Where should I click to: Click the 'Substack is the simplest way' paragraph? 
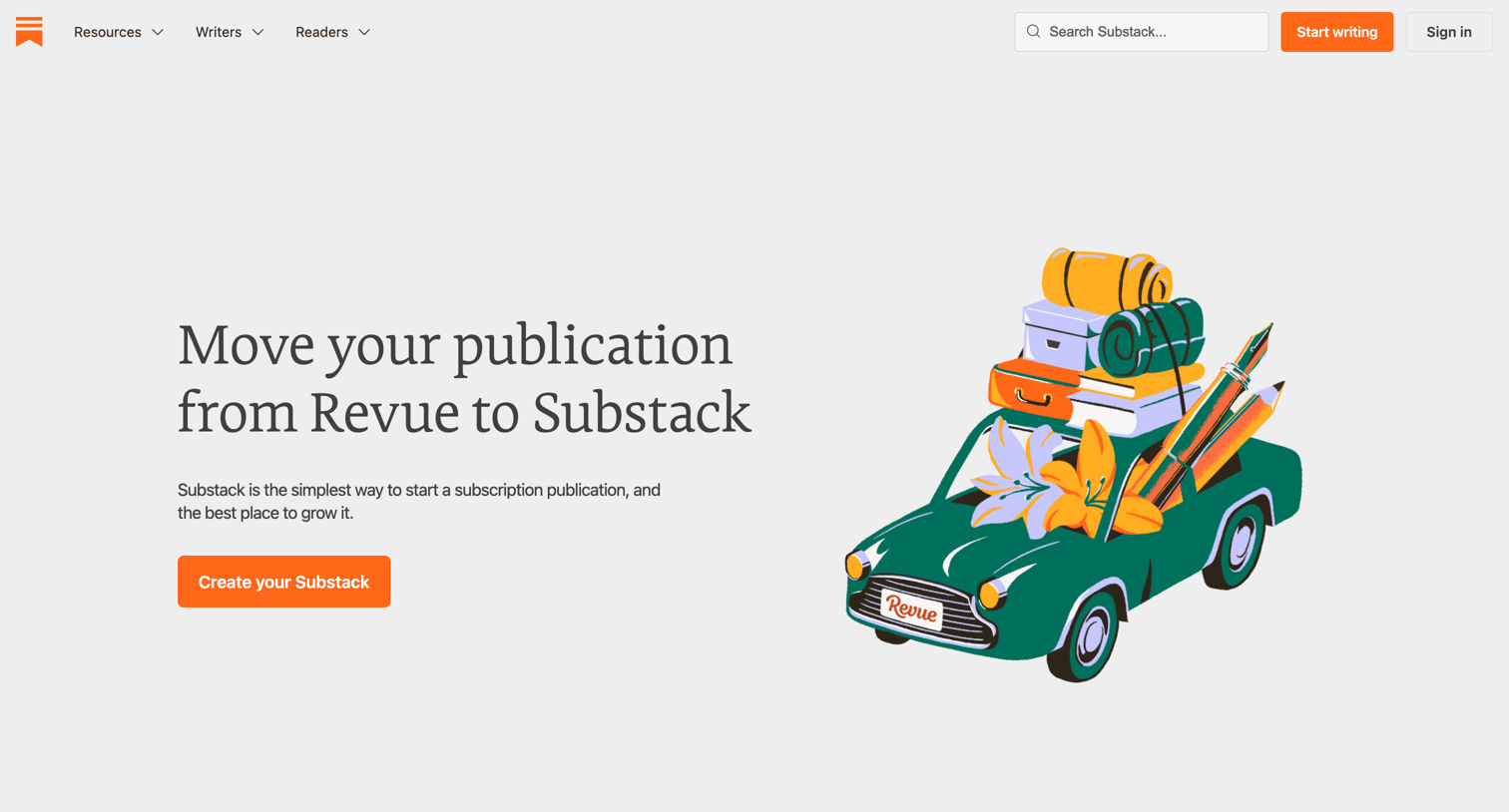tap(419, 502)
